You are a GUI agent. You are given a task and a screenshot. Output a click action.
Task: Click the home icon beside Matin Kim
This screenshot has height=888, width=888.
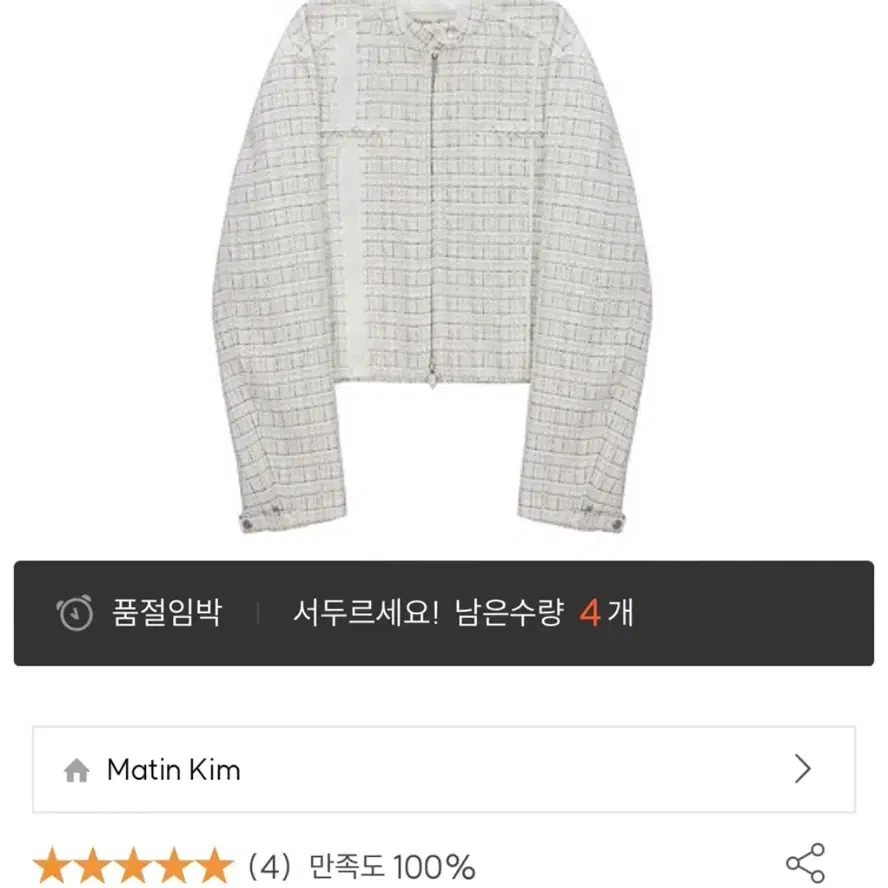76,770
